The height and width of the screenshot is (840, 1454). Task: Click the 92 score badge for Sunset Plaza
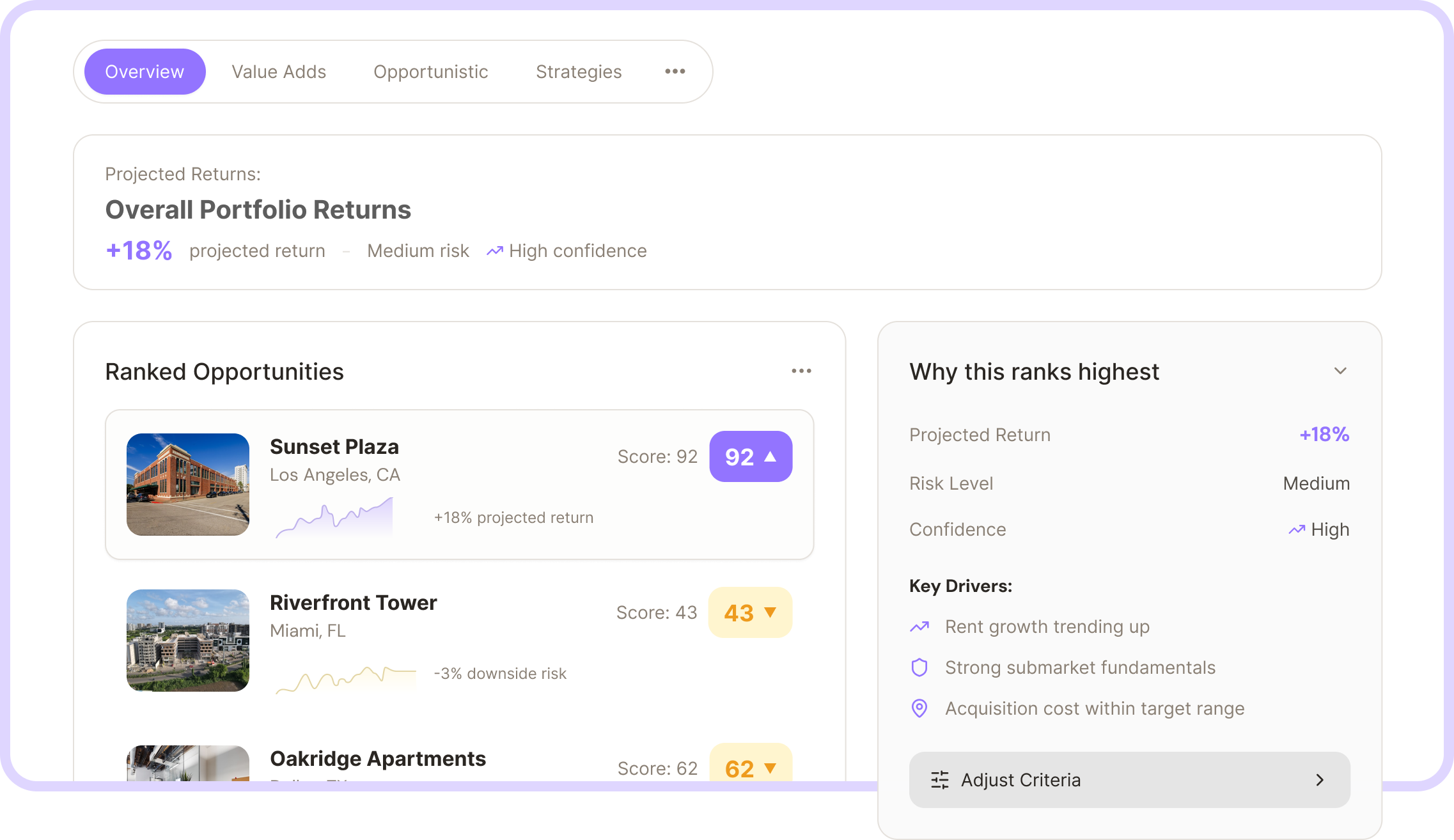click(x=751, y=456)
